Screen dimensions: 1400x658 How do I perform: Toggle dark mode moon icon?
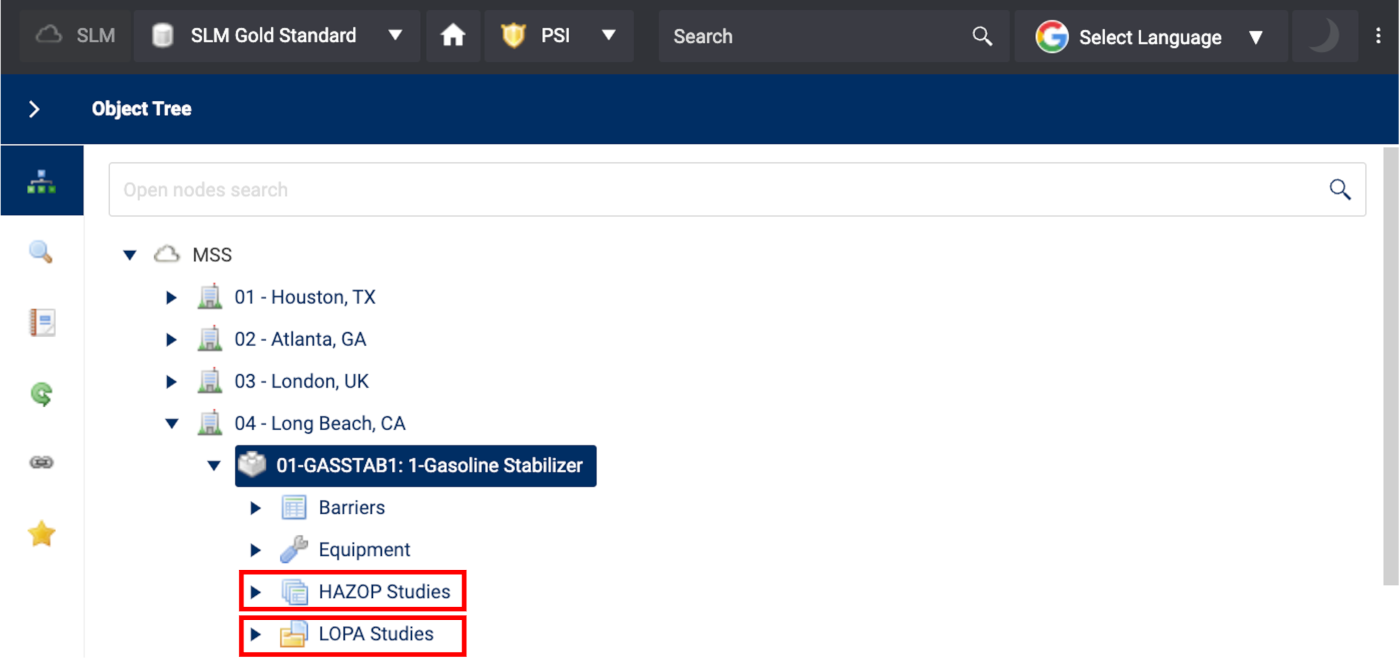[x=1323, y=36]
